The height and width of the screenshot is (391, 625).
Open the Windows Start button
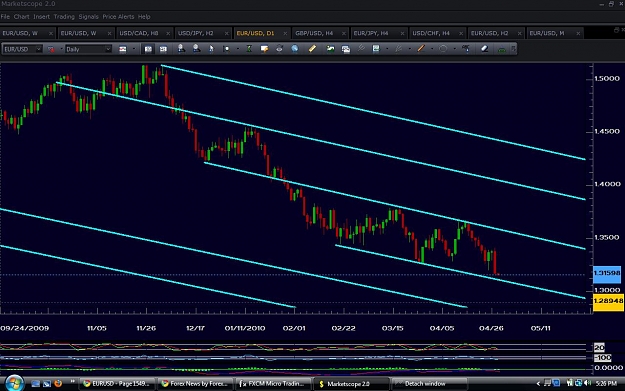point(14,383)
